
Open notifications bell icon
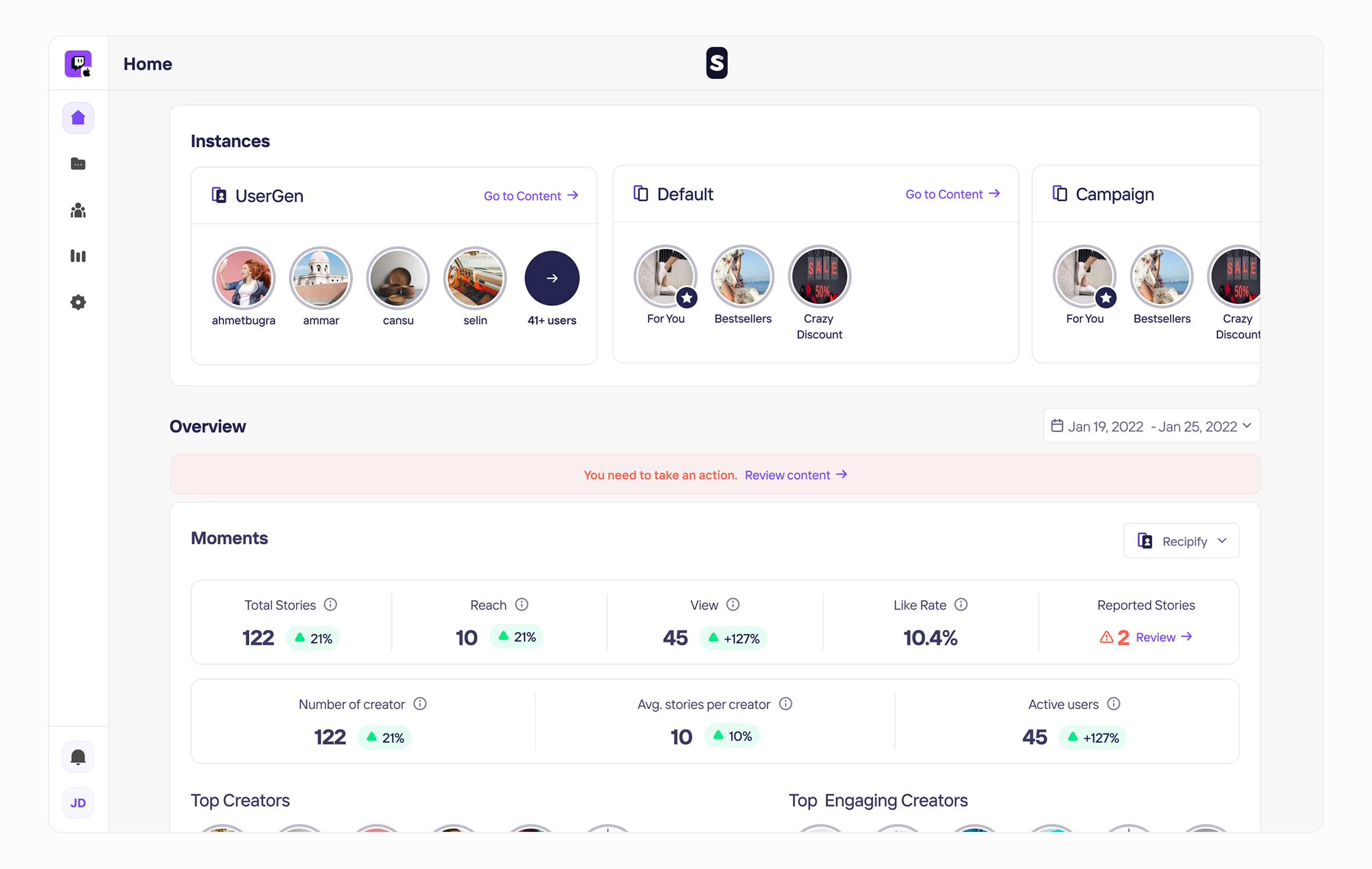coord(78,757)
